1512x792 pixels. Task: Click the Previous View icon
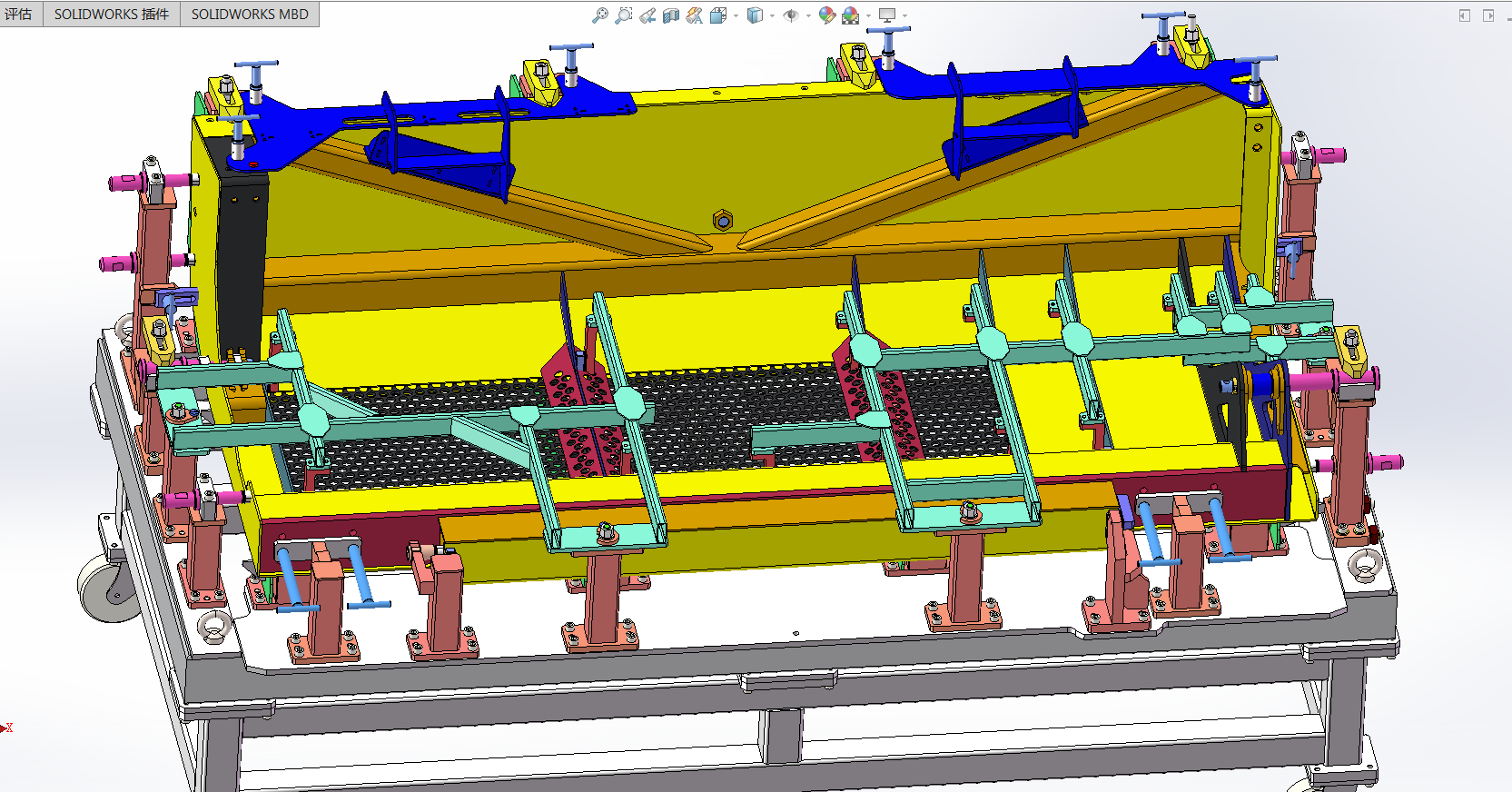click(x=647, y=15)
